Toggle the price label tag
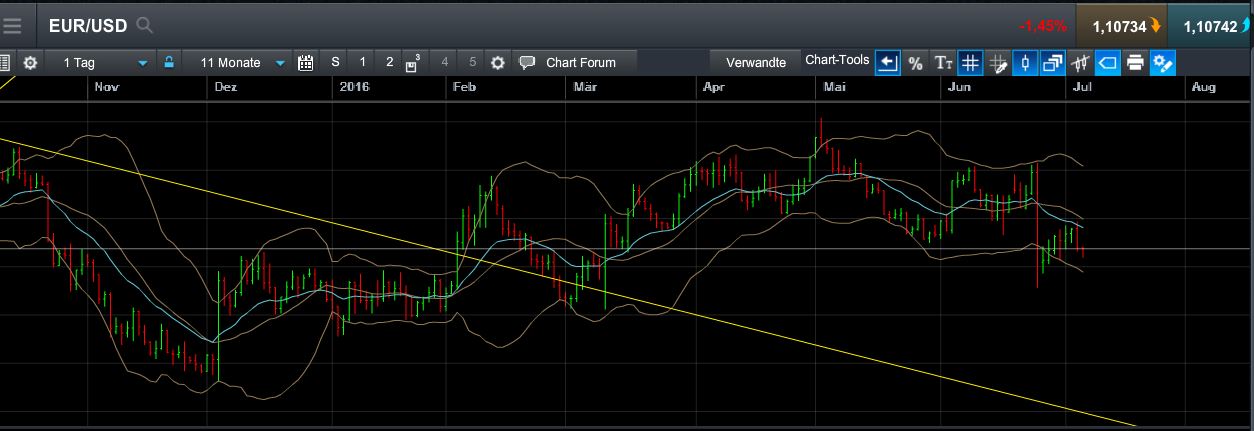The height and width of the screenshot is (431, 1254). pos(1107,63)
